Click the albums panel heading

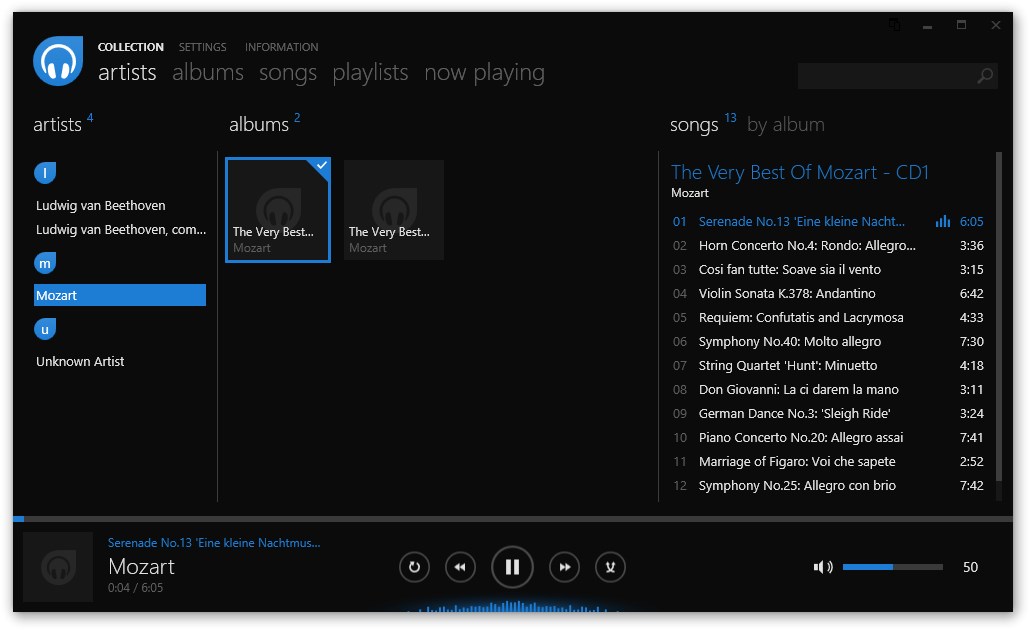click(259, 124)
